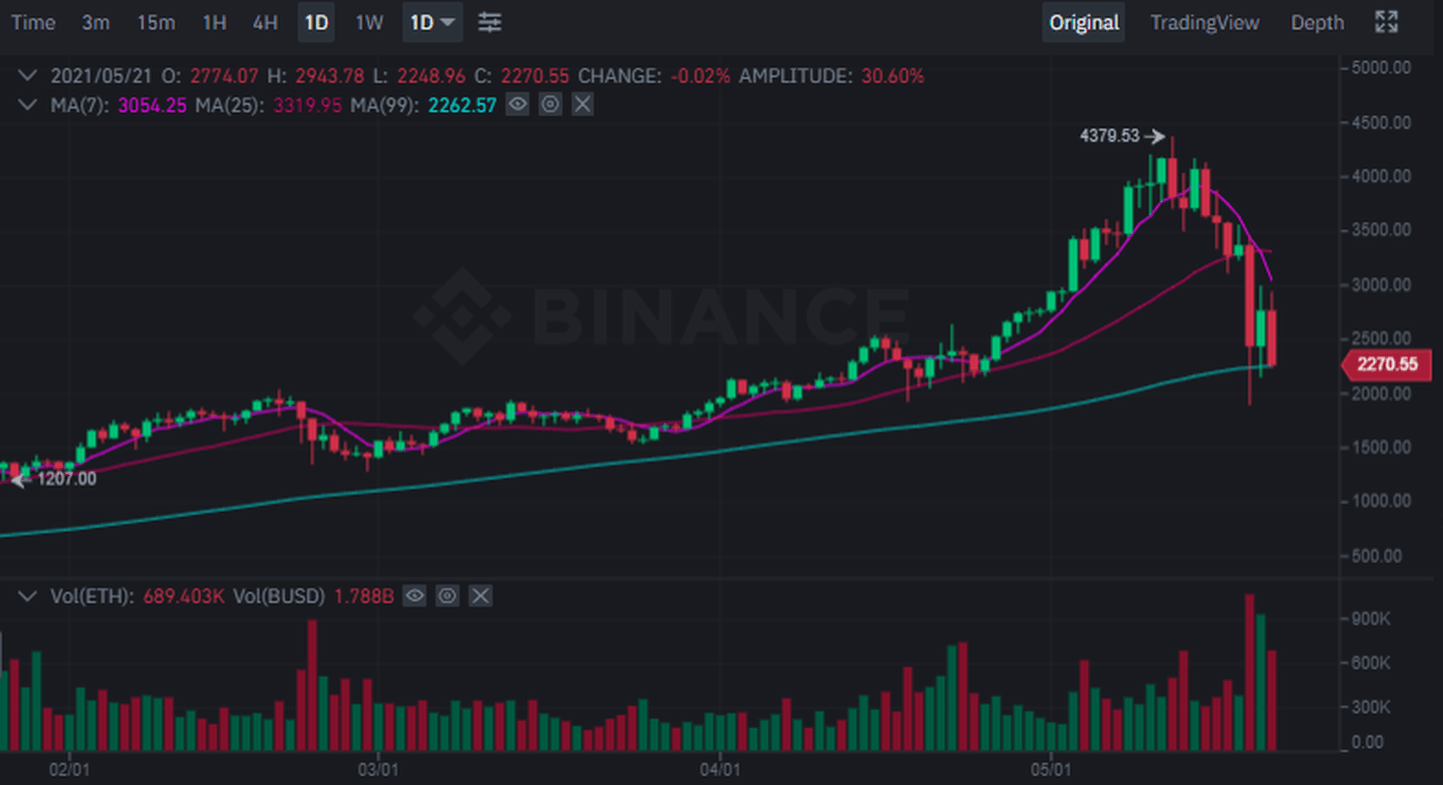This screenshot has height=785, width=1443.
Task: Open MA indicator settings icon
Action: (x=550, y=104)
